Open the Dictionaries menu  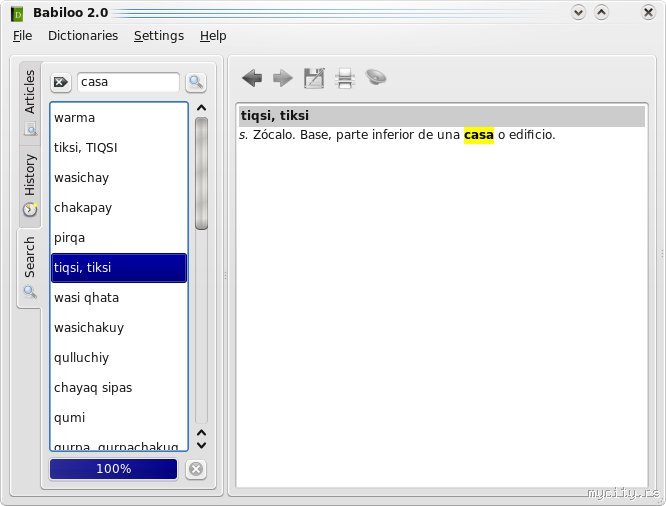click(83, 36)
